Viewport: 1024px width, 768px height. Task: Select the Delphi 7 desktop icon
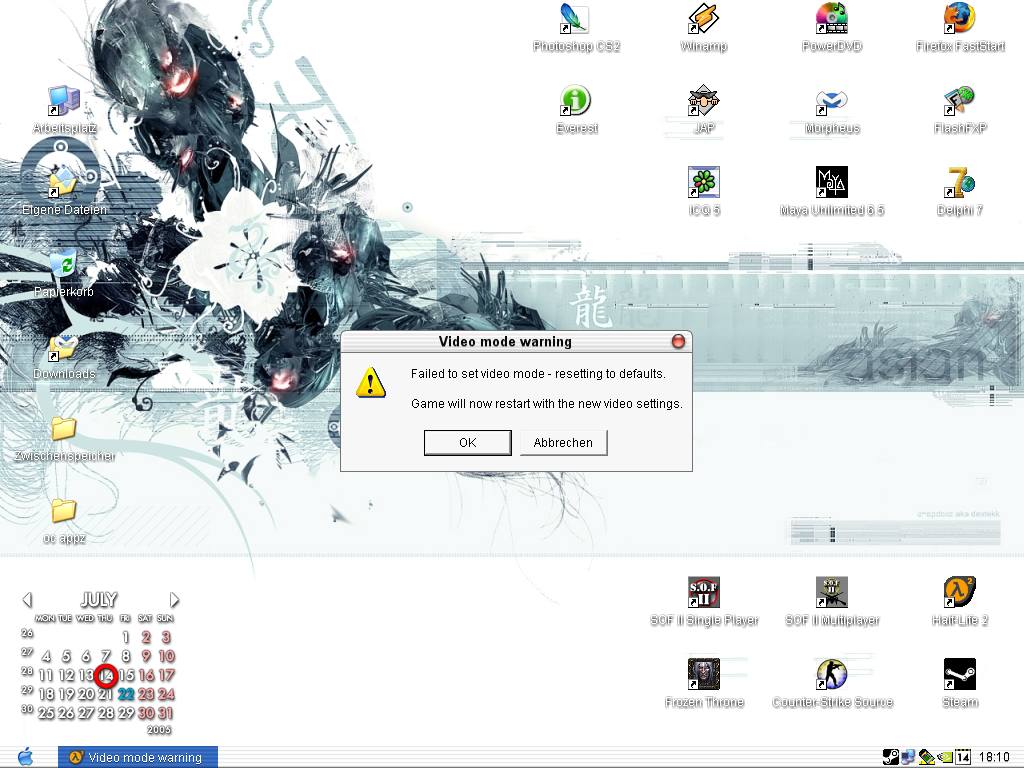tap(959, 182)
